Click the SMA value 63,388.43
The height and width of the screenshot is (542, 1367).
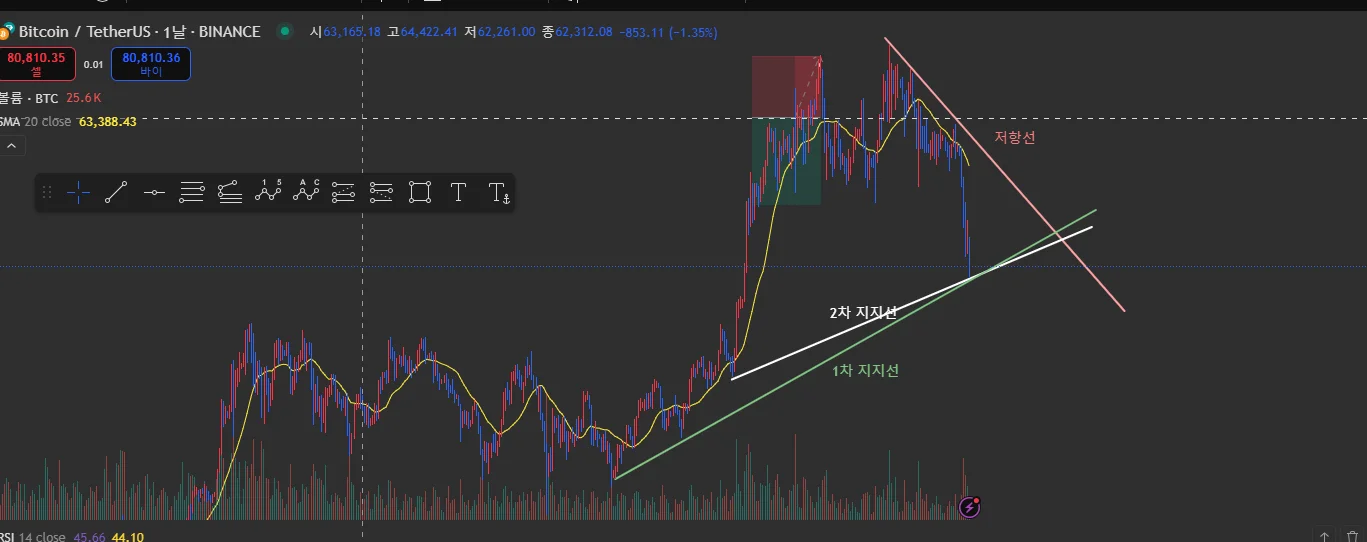tap(107, 121)
